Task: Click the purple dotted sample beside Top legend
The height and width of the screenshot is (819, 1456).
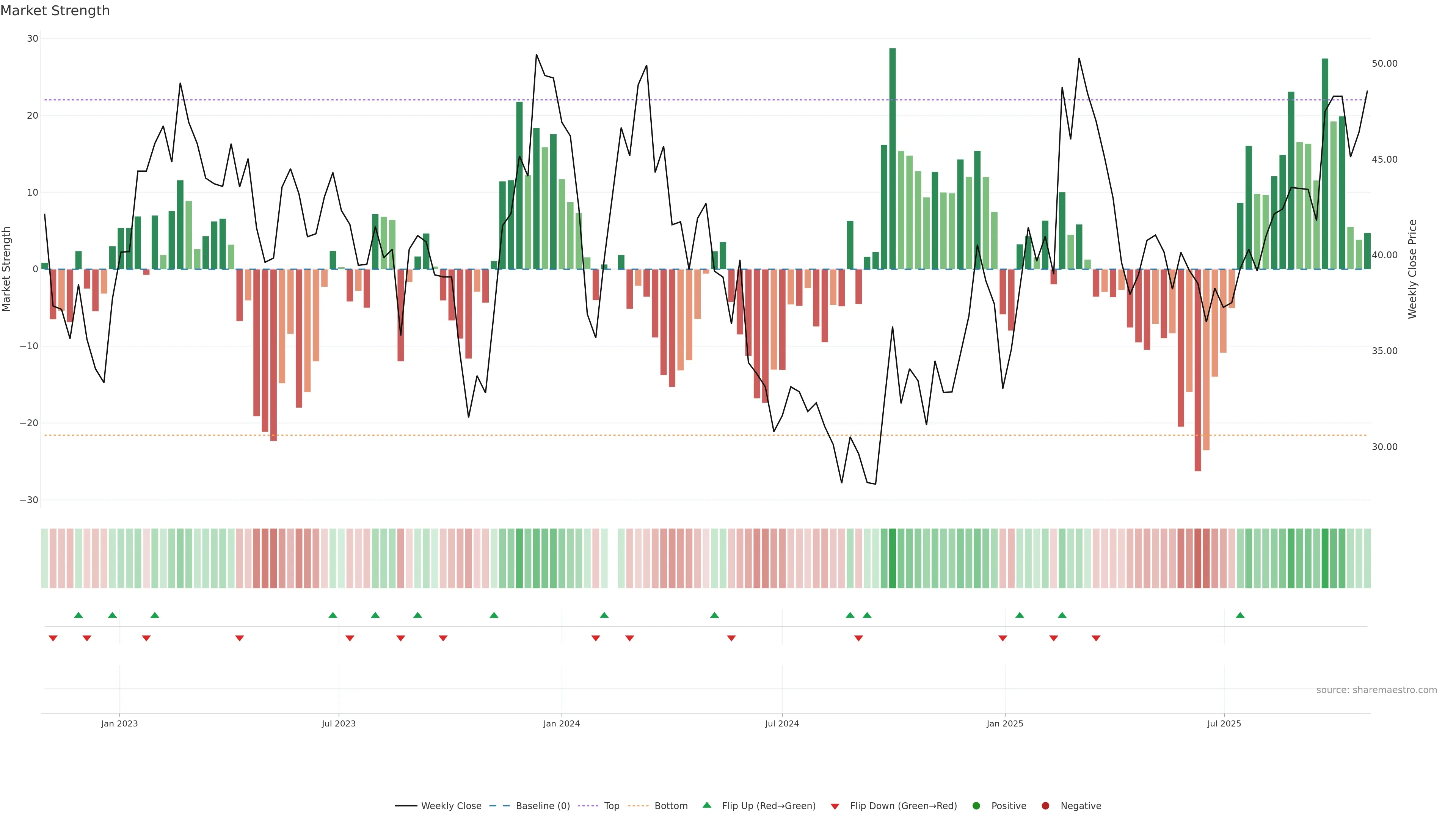Action: 588,806
